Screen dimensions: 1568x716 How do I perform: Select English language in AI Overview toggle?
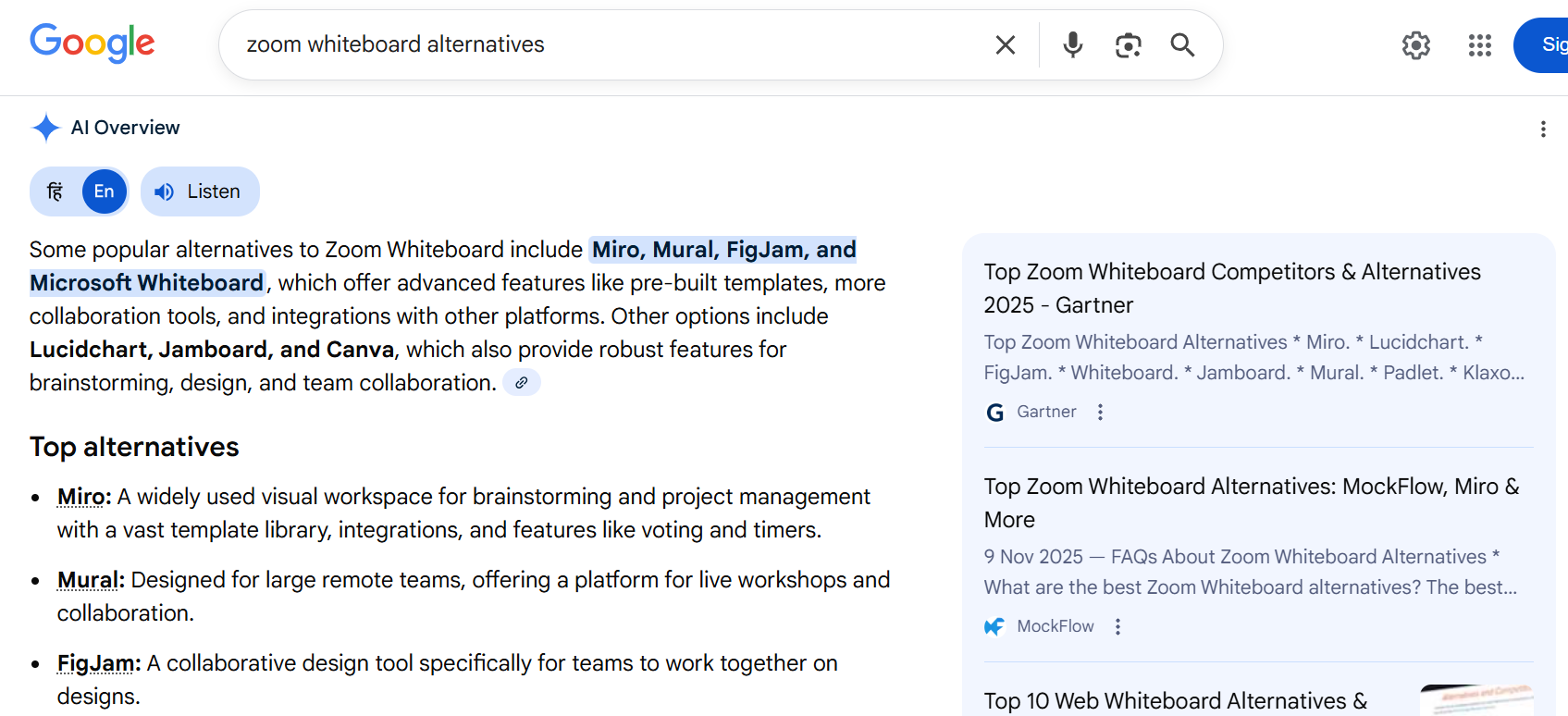tap(104, 191)
